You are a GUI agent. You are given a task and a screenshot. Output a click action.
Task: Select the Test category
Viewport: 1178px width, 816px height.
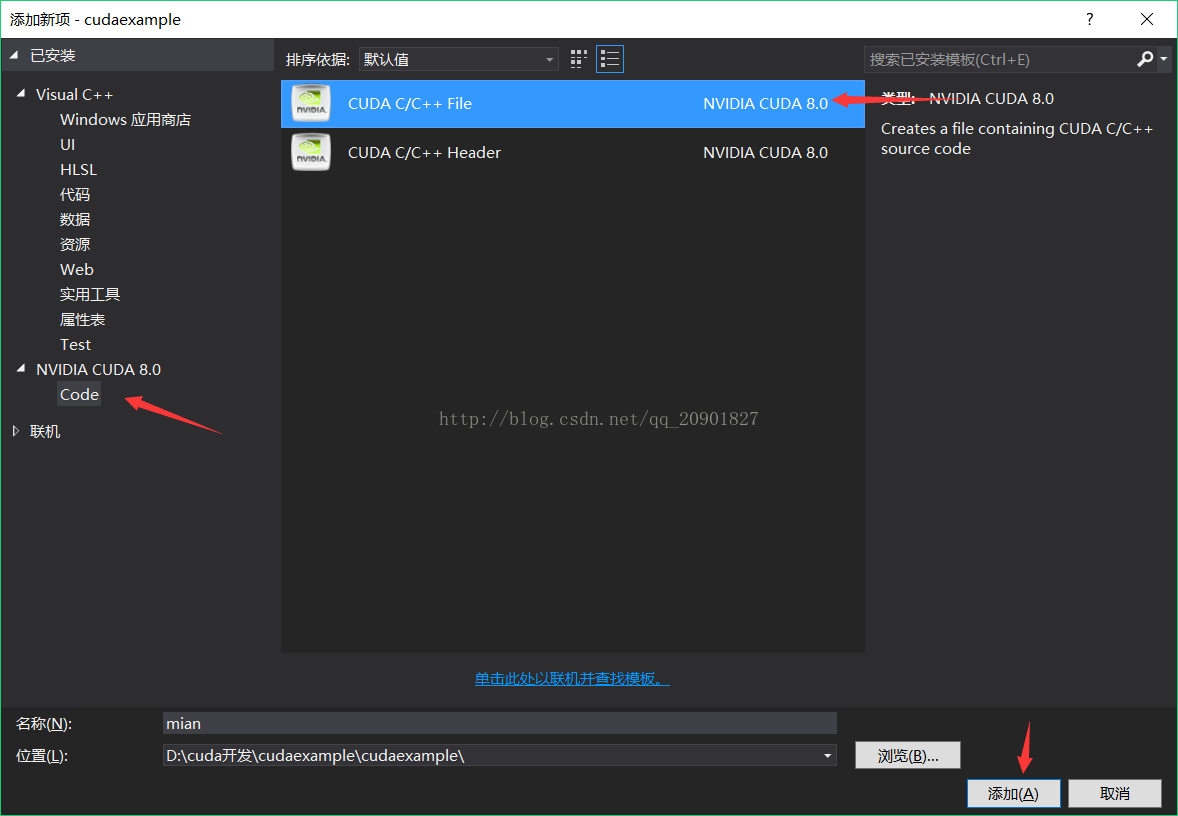coord(75,344)
